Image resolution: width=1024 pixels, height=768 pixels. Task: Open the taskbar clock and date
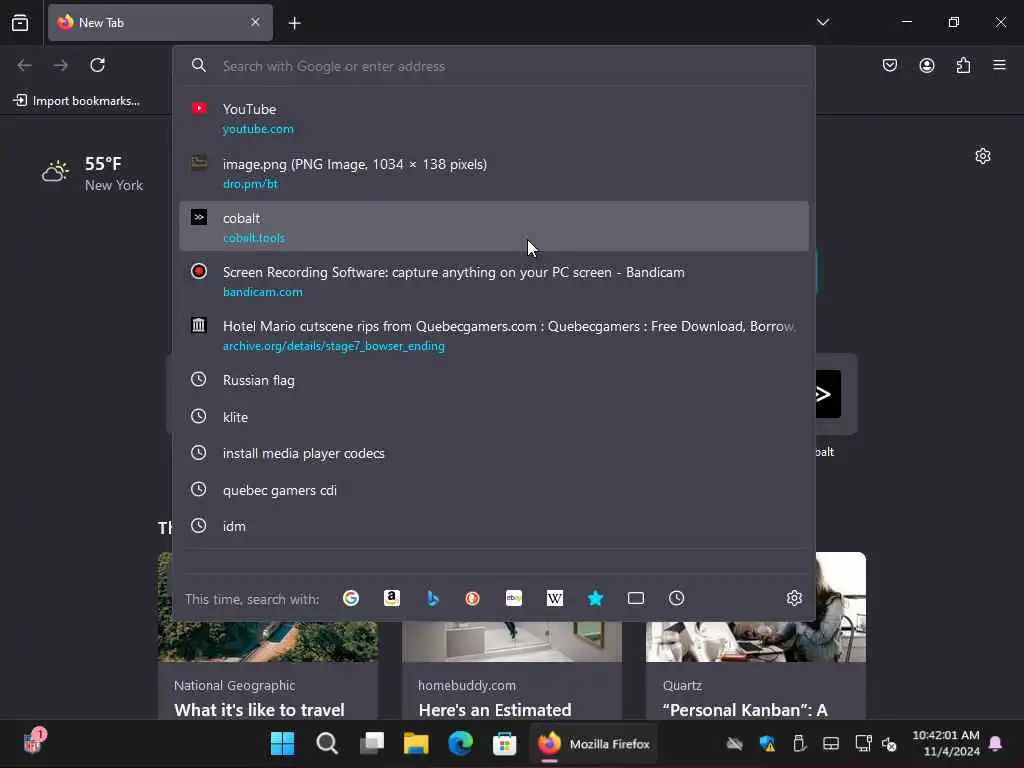tap(946, 743)
